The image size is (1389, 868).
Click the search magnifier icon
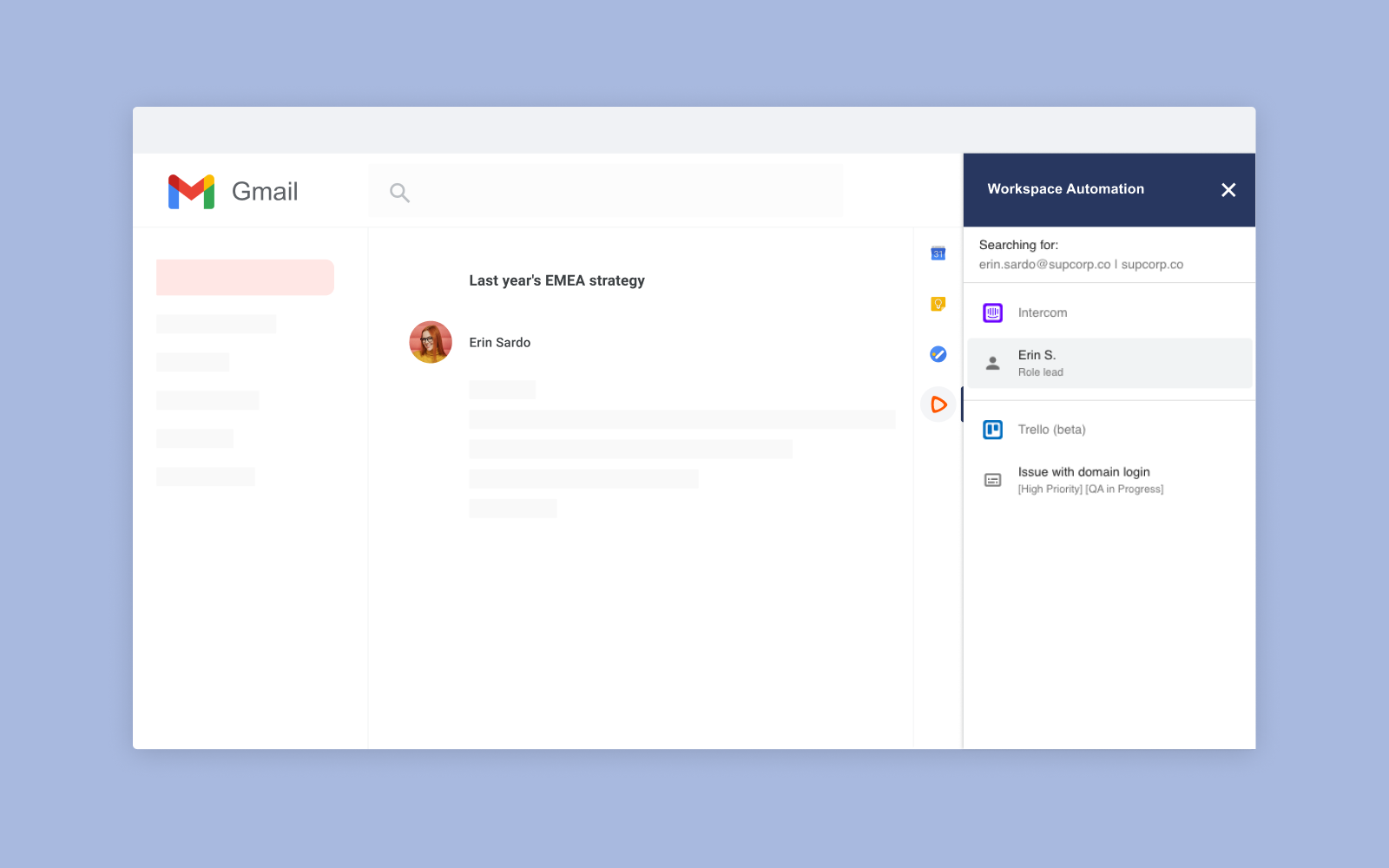click(399, 192)
